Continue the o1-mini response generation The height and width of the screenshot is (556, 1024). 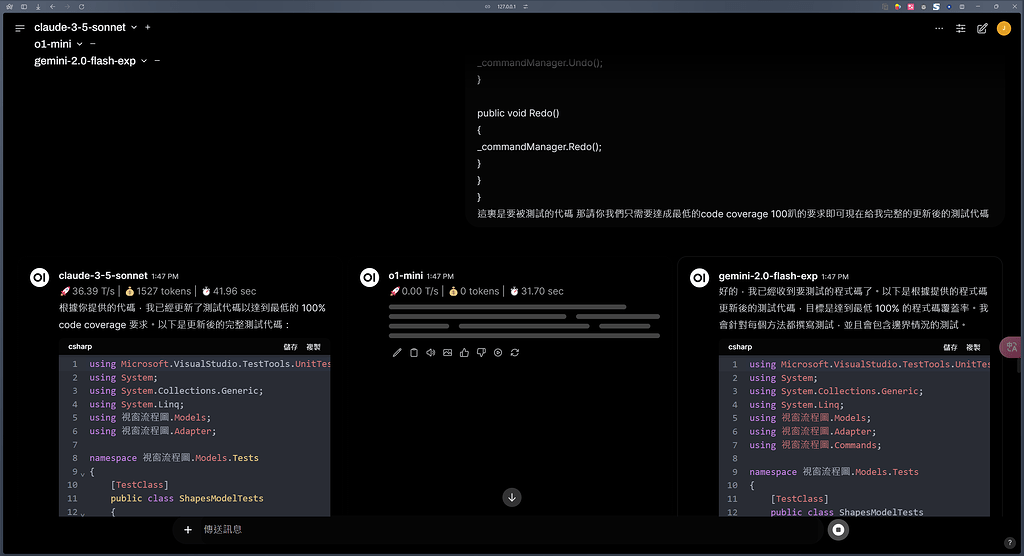[x=498, y=353]
